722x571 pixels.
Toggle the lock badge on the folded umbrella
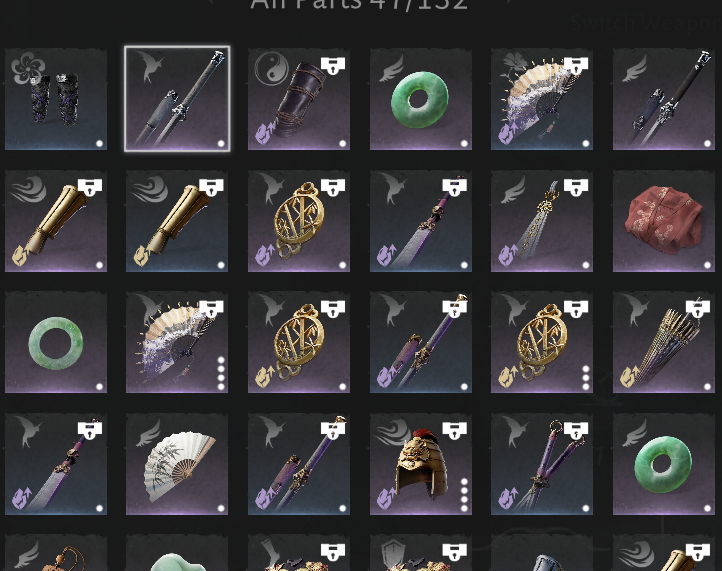pos(698,309)
